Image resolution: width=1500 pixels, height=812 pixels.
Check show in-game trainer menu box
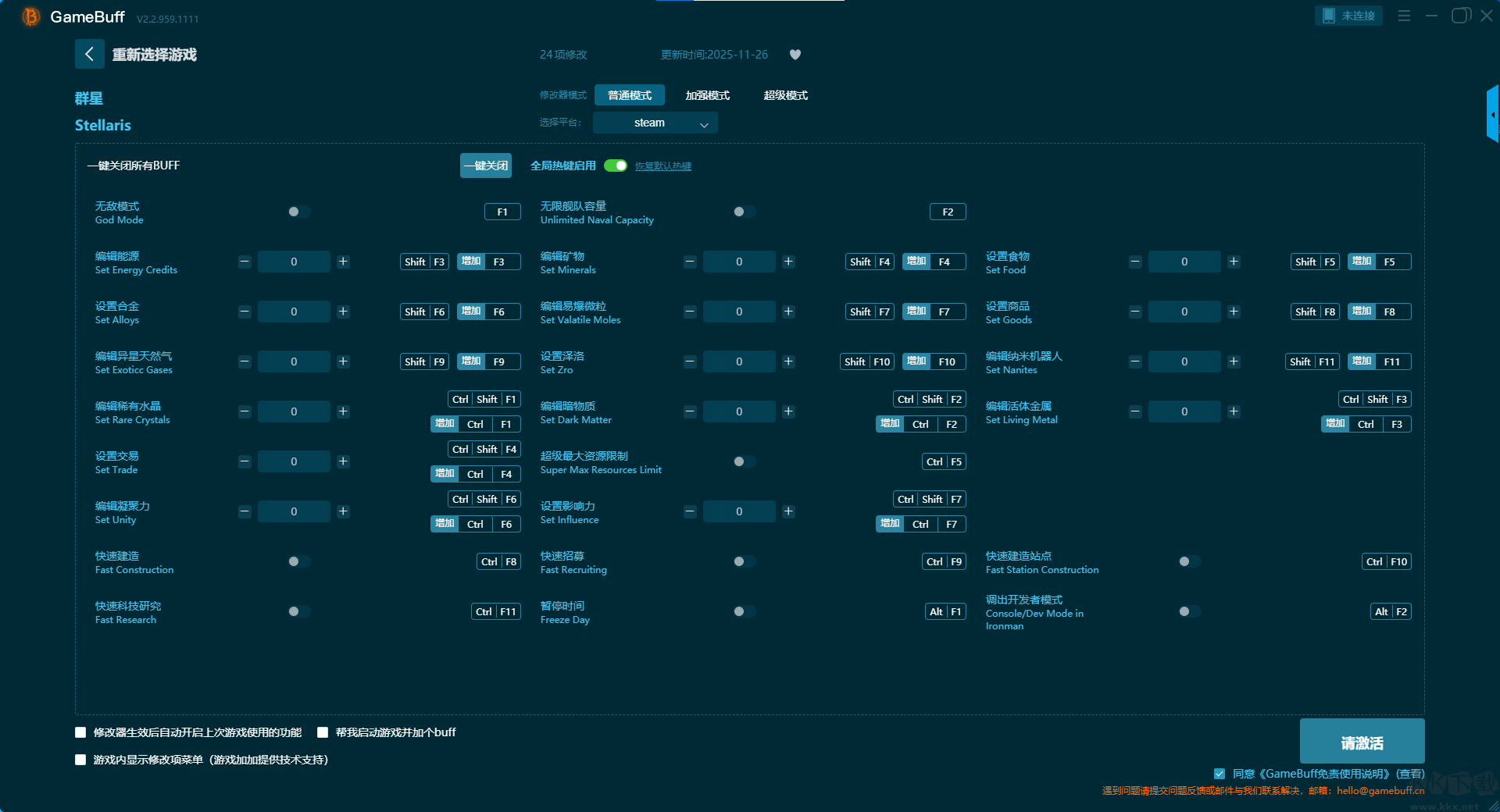[80, 760]
